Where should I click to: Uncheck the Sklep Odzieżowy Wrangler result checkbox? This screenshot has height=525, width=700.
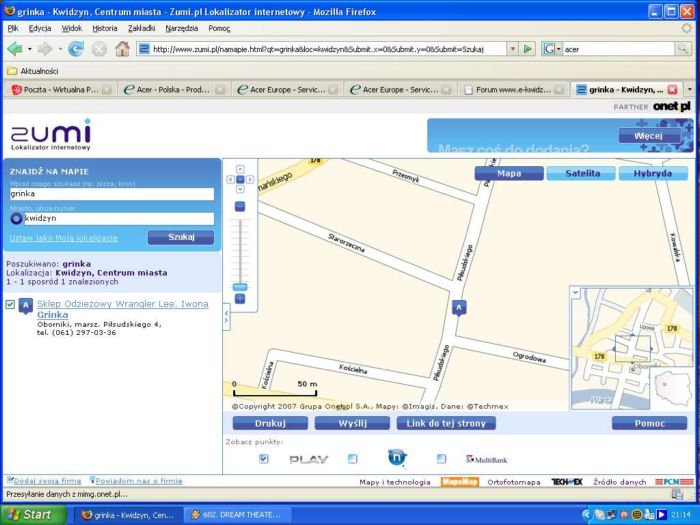10,305
